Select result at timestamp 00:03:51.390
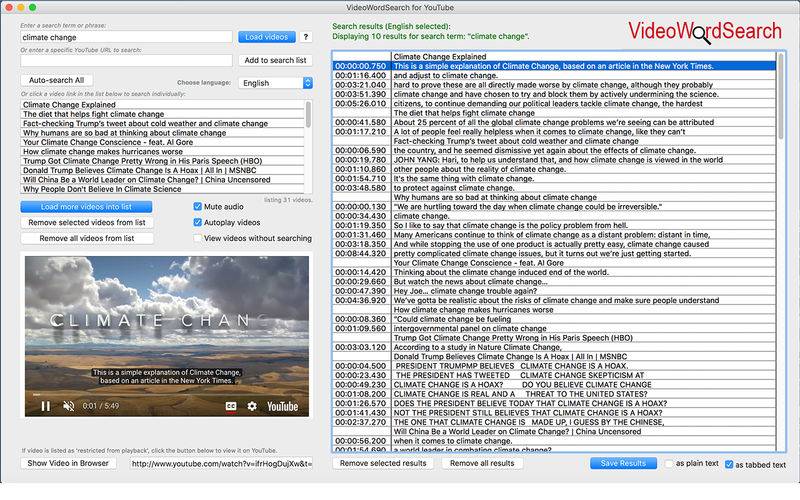Screen dimensions: 800x500 (555, 94)
